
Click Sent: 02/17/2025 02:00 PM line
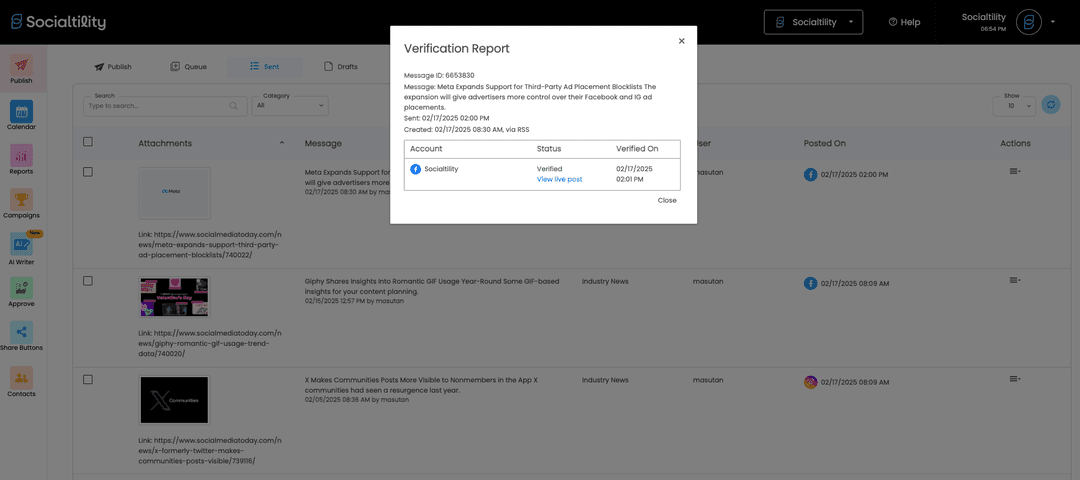tap(446, 118)
